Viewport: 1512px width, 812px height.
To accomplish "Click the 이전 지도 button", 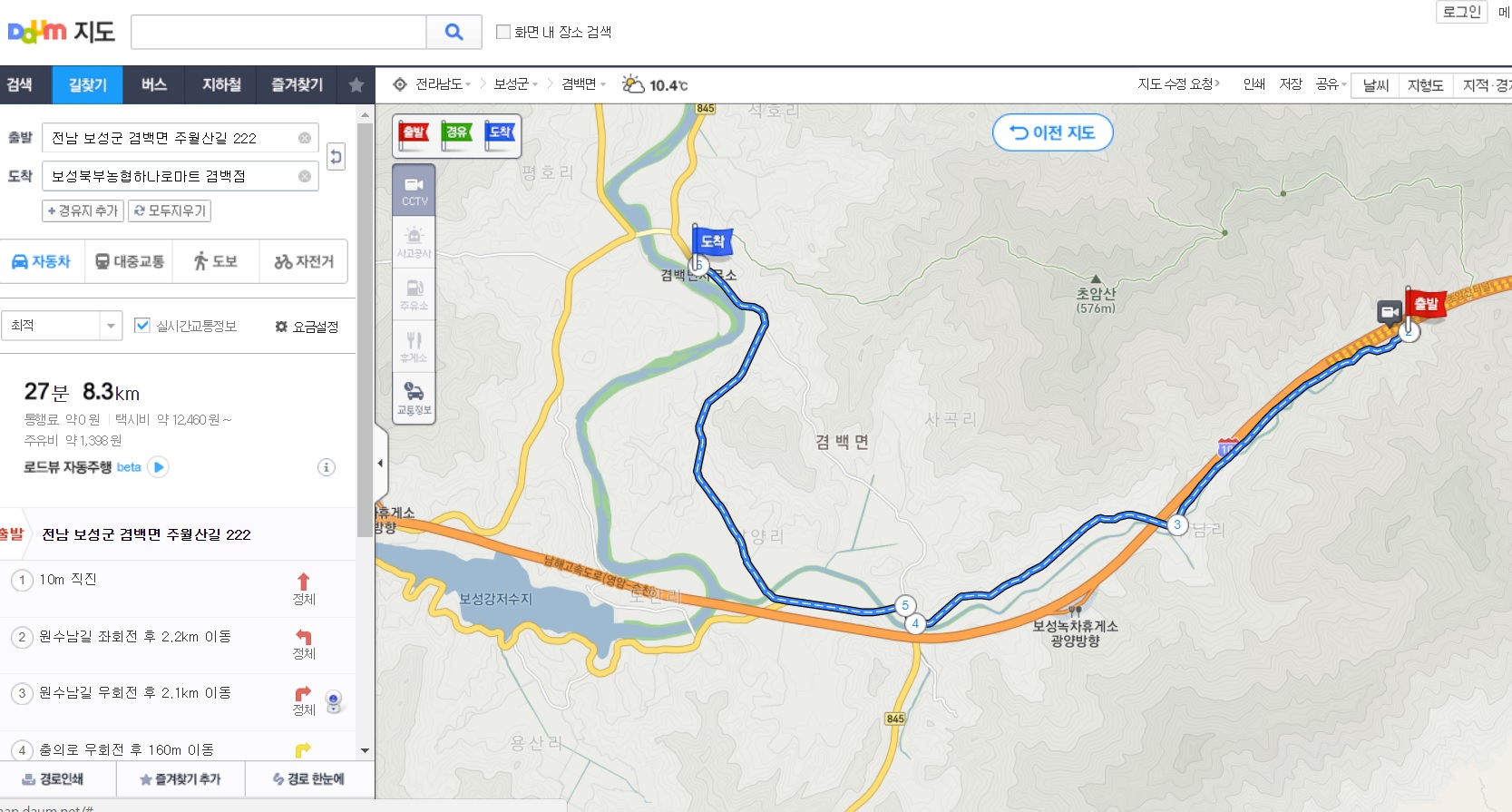I will (1053, 132).
